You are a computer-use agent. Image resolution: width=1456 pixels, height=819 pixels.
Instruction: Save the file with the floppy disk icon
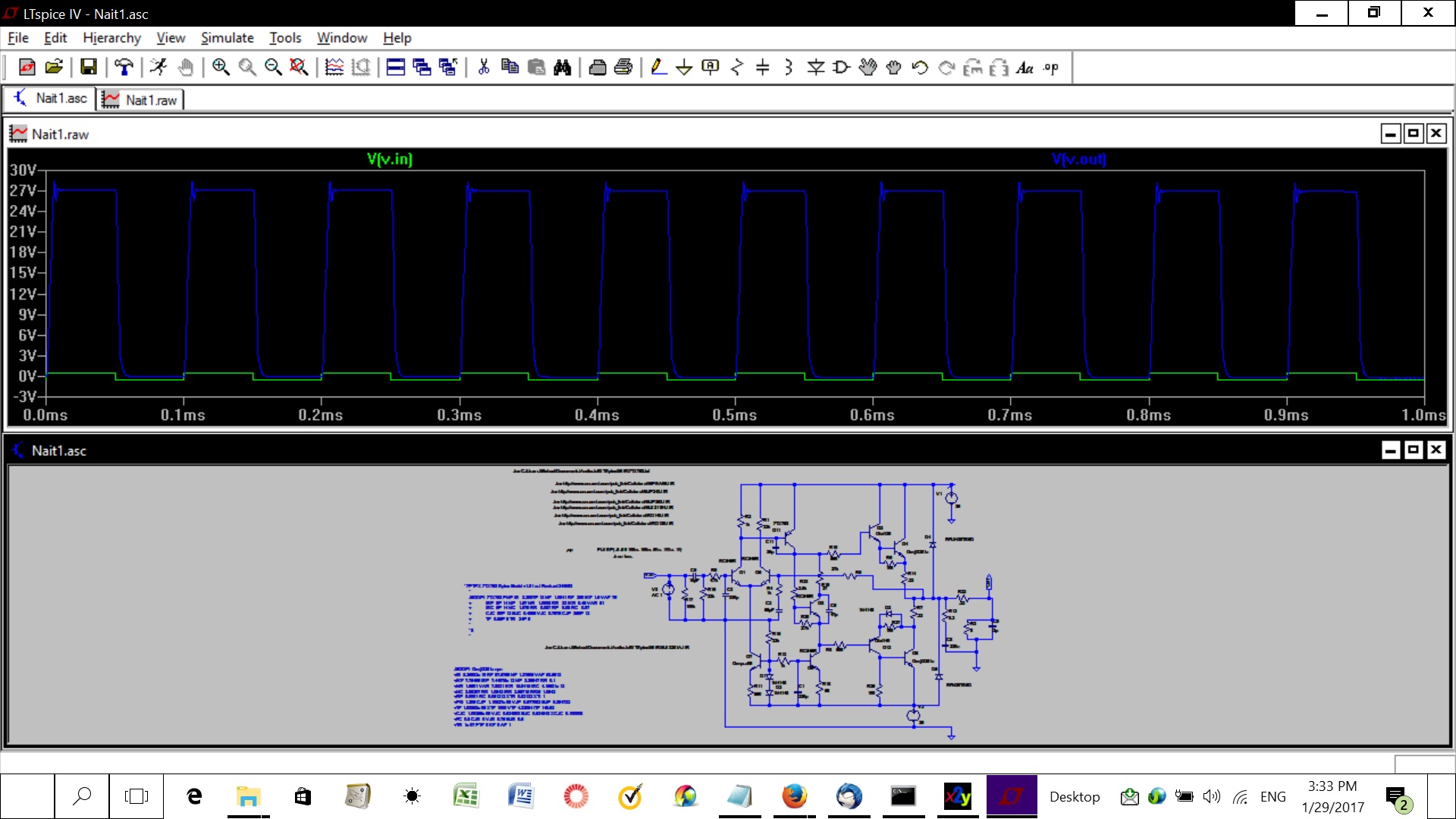(x=89, y=67)
